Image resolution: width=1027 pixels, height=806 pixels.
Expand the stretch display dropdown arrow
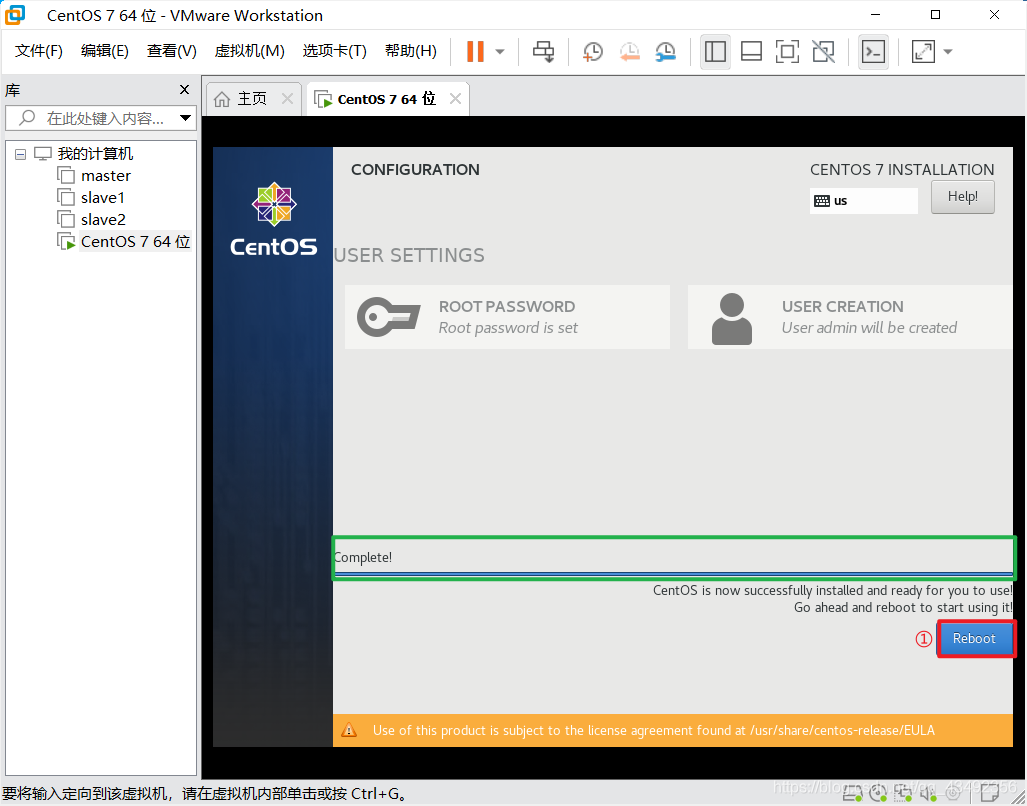(947, 52)
